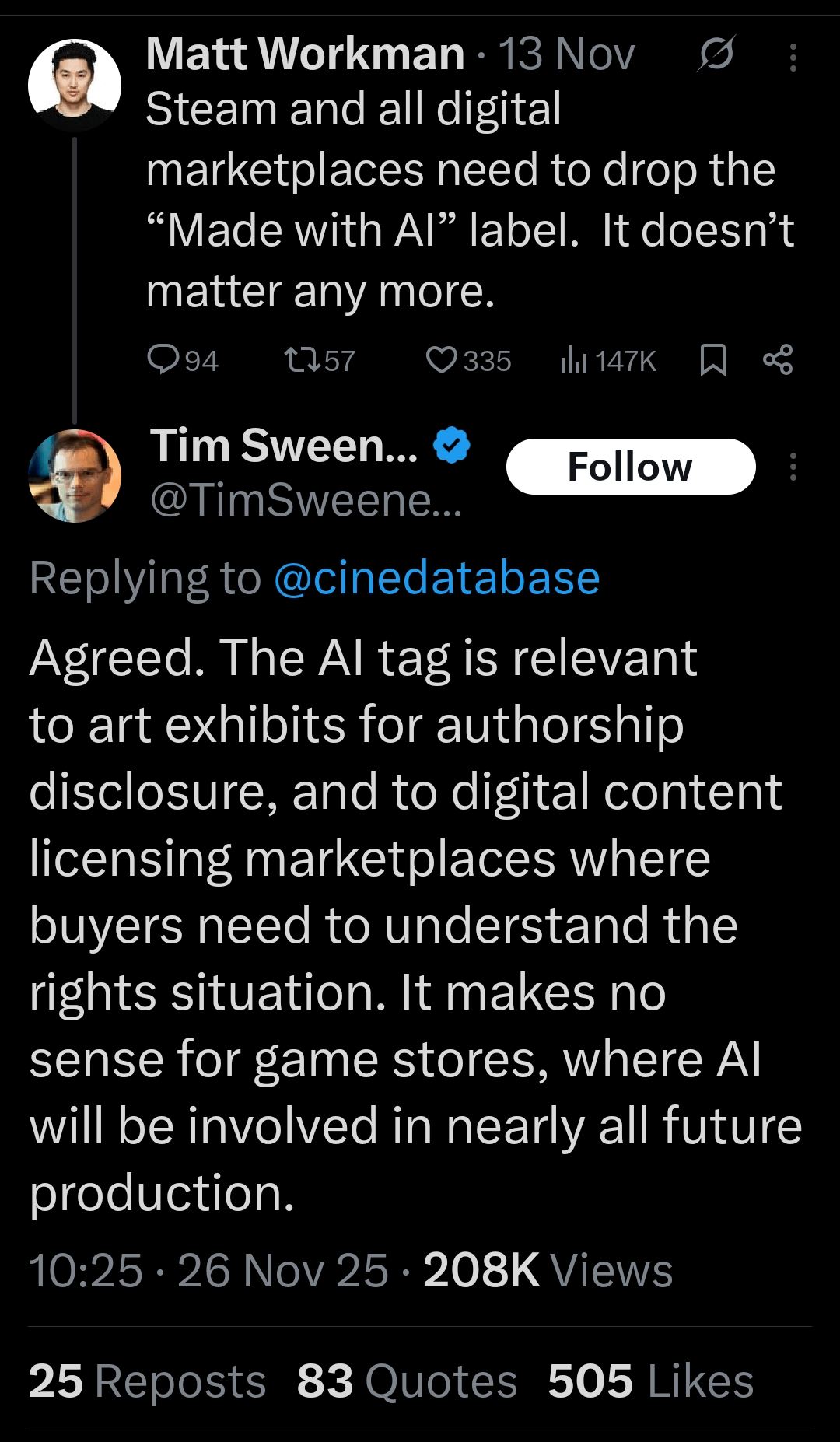
Task: Tap the @TimSweene... handle
Action: tap(306, 499)
